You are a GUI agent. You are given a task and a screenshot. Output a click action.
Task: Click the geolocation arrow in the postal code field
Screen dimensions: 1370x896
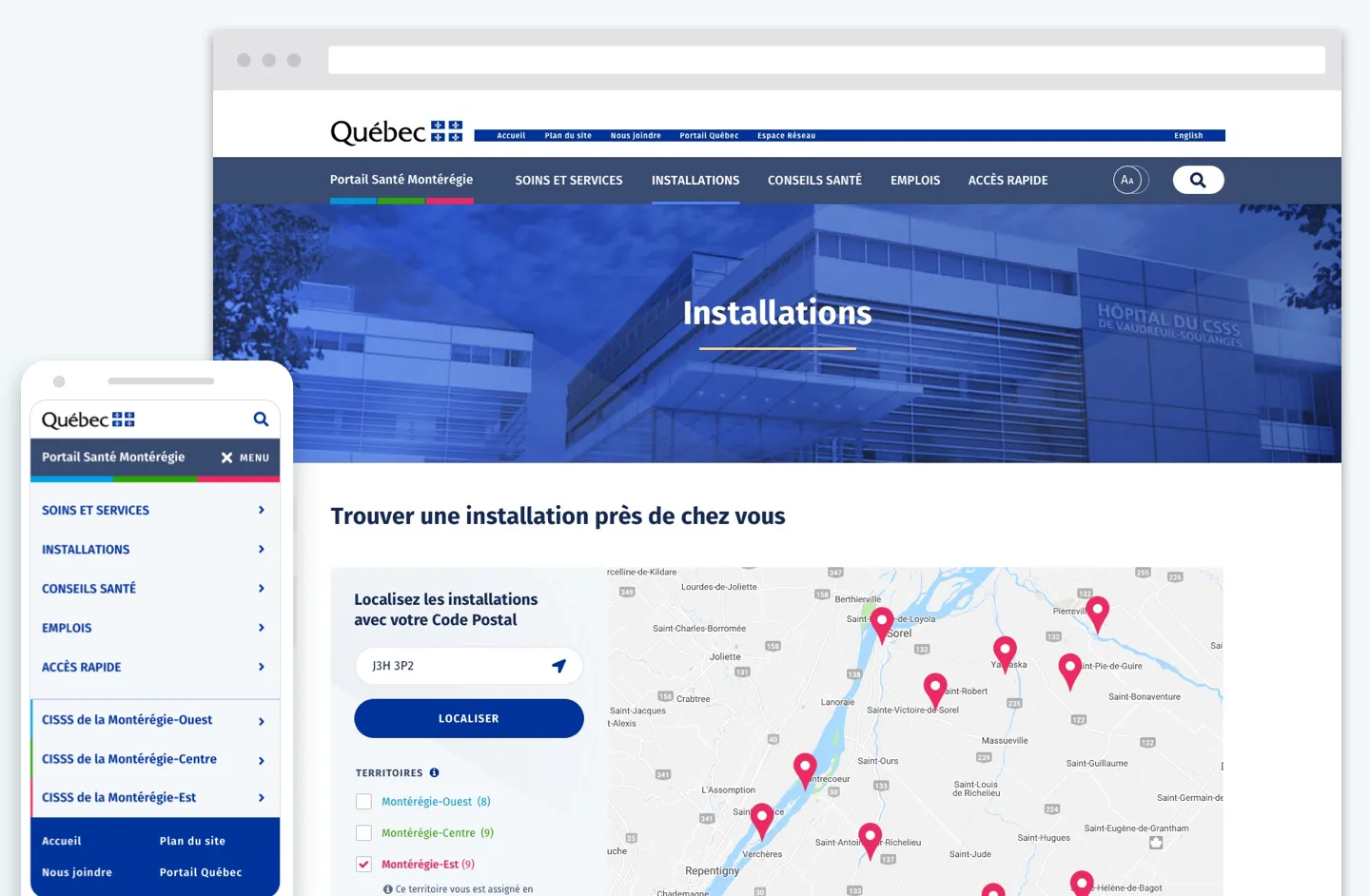point(559,666)
